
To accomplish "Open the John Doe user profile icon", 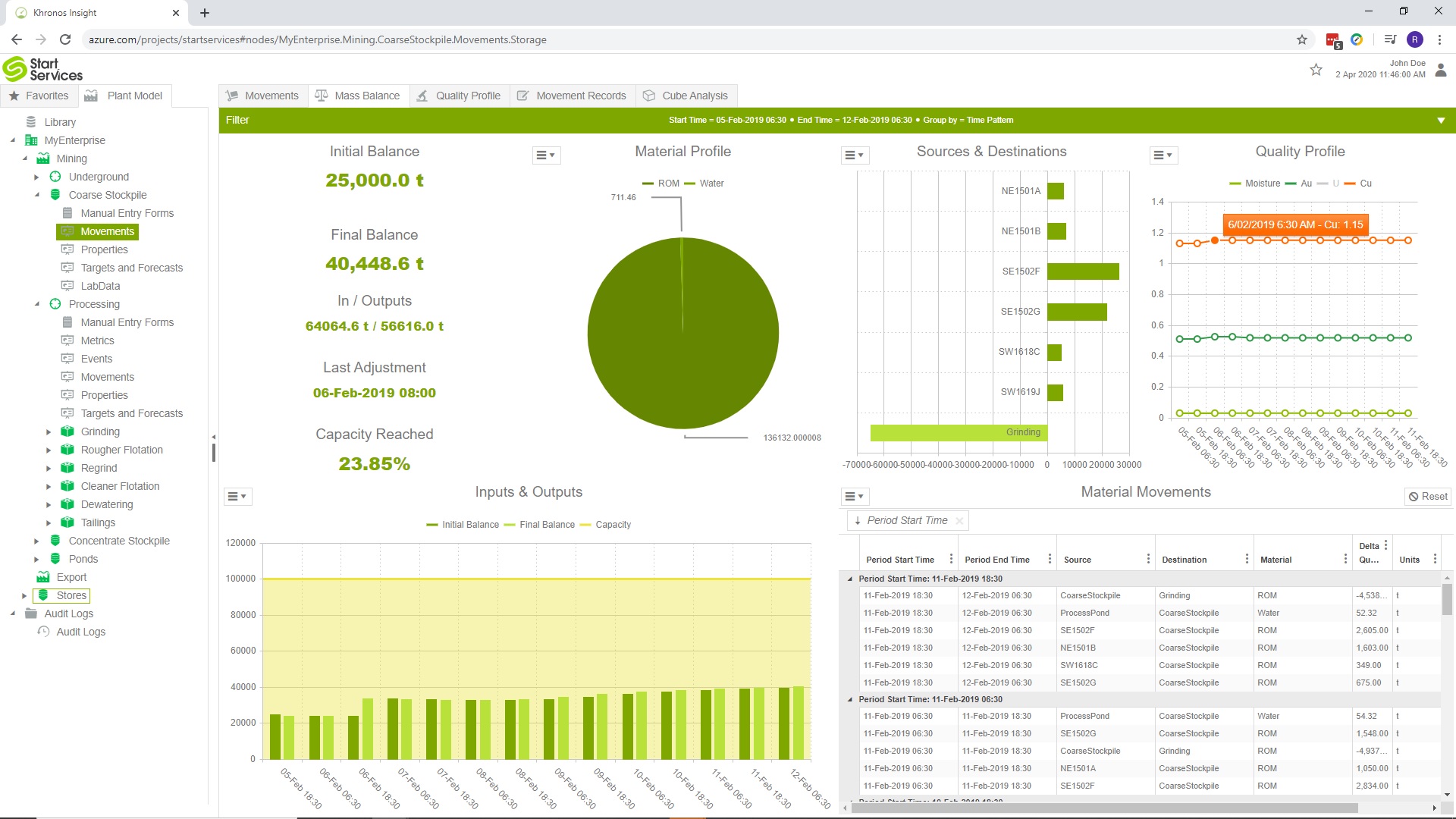I will click(1441, 70).
